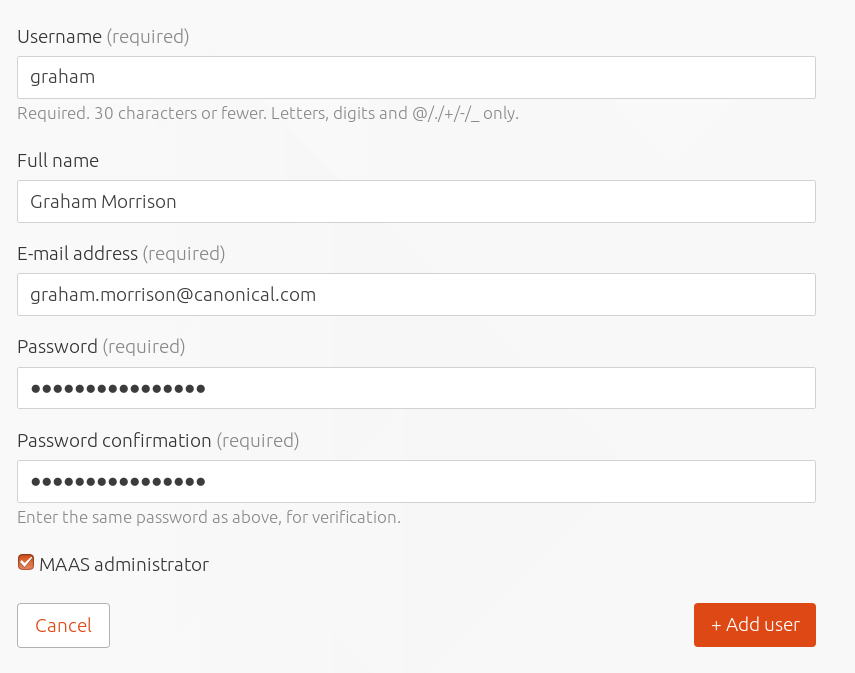Cancel the new user form
The image size is (855, 673).
pos(63,626)
